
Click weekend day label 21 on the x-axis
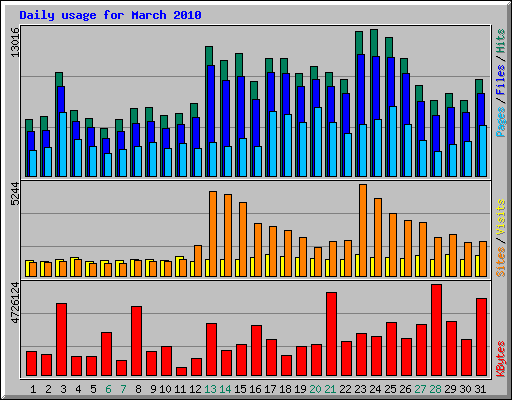click(x=330, y=389)
